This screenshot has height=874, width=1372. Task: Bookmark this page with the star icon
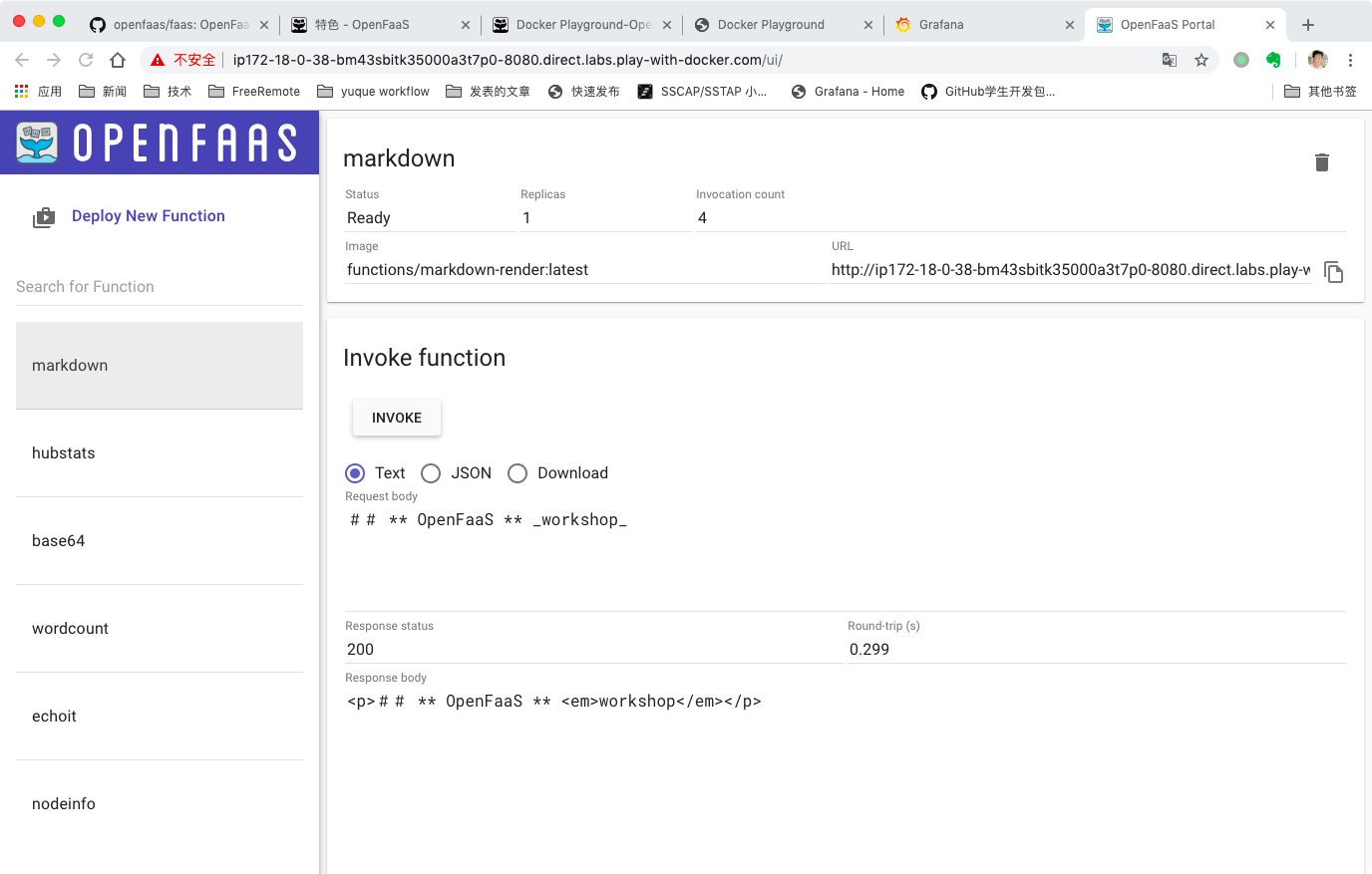coord(1201,60)
